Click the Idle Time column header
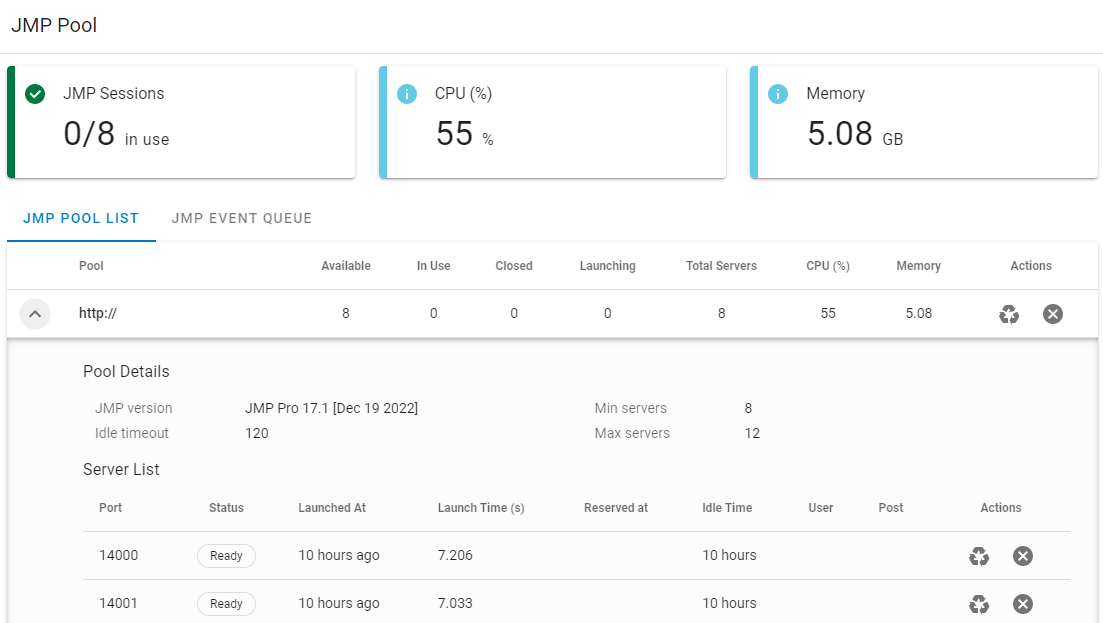Screen dimensions: 1103x623 click(x=727, y=508)
